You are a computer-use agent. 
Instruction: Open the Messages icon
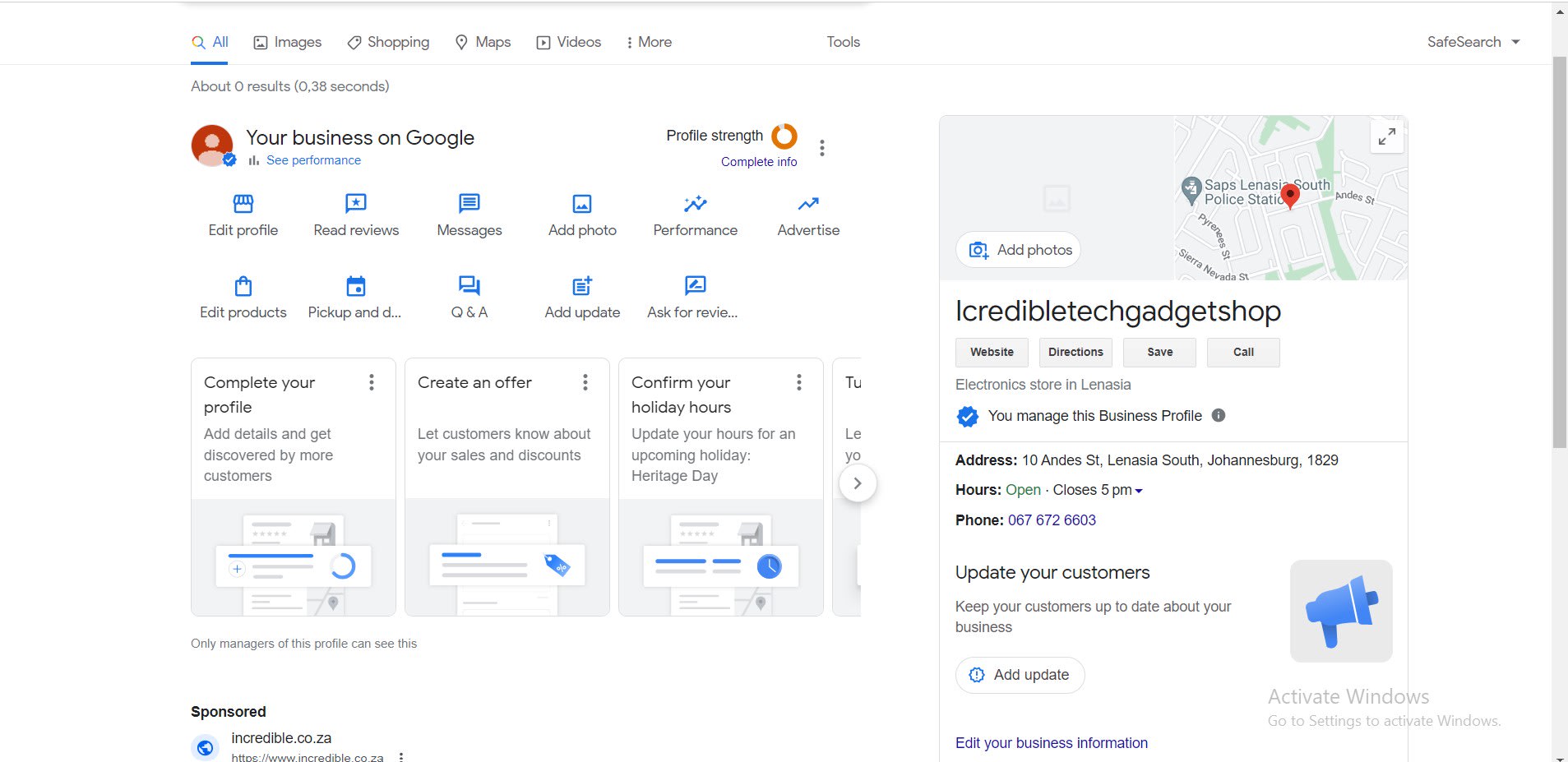click(x=469, y=203)
